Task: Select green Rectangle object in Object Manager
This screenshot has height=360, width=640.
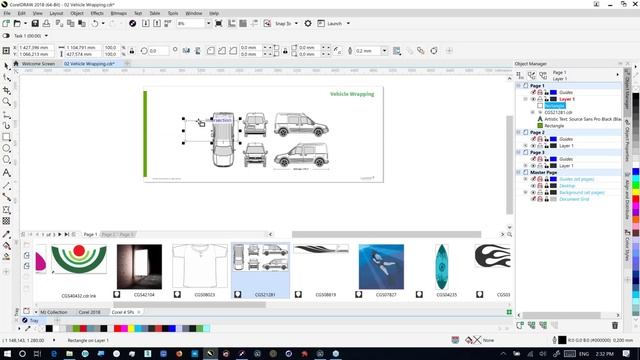Action: pyautogui.click(x=554, y=126)
